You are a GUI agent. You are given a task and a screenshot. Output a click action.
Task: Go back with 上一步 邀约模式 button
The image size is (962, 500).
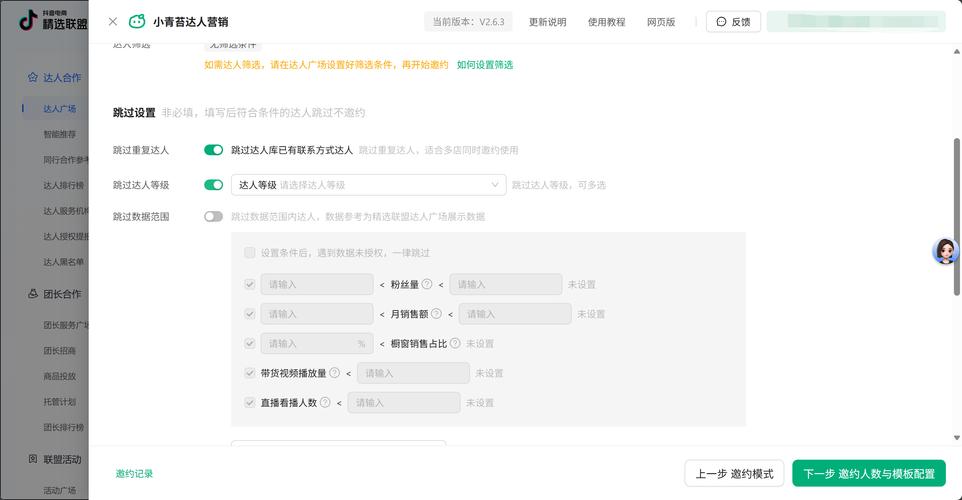734,474
